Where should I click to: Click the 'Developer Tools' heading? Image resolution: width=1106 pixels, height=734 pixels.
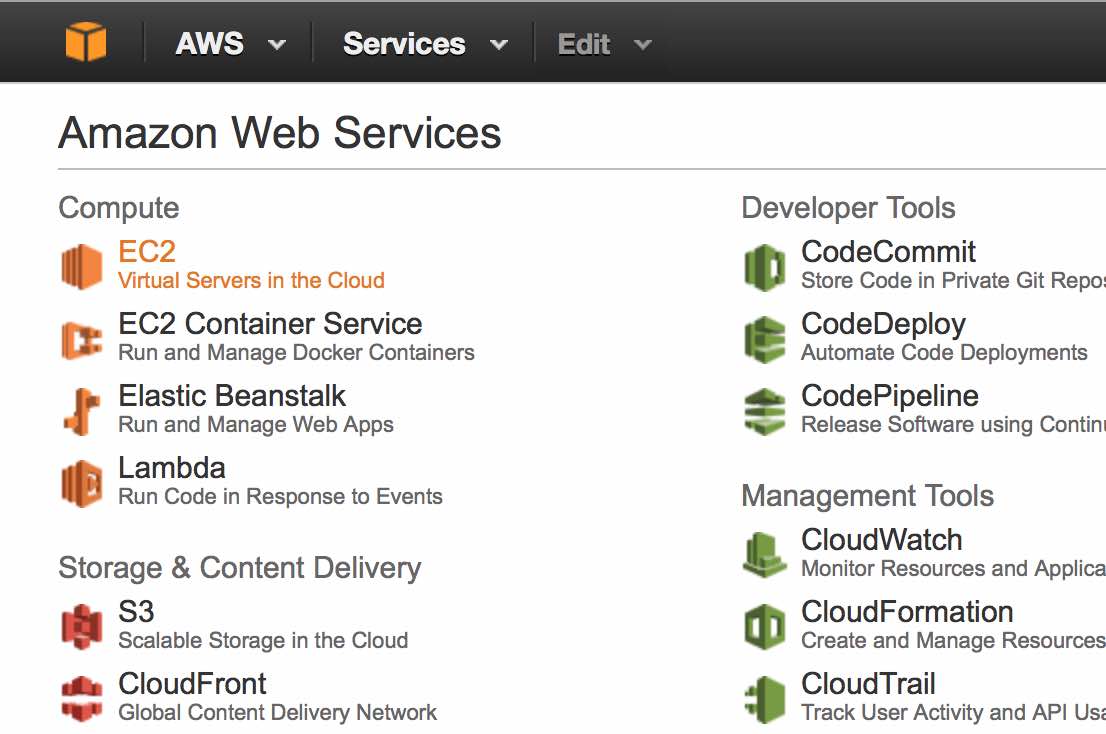pyautogui.click(x=848, y=208)
